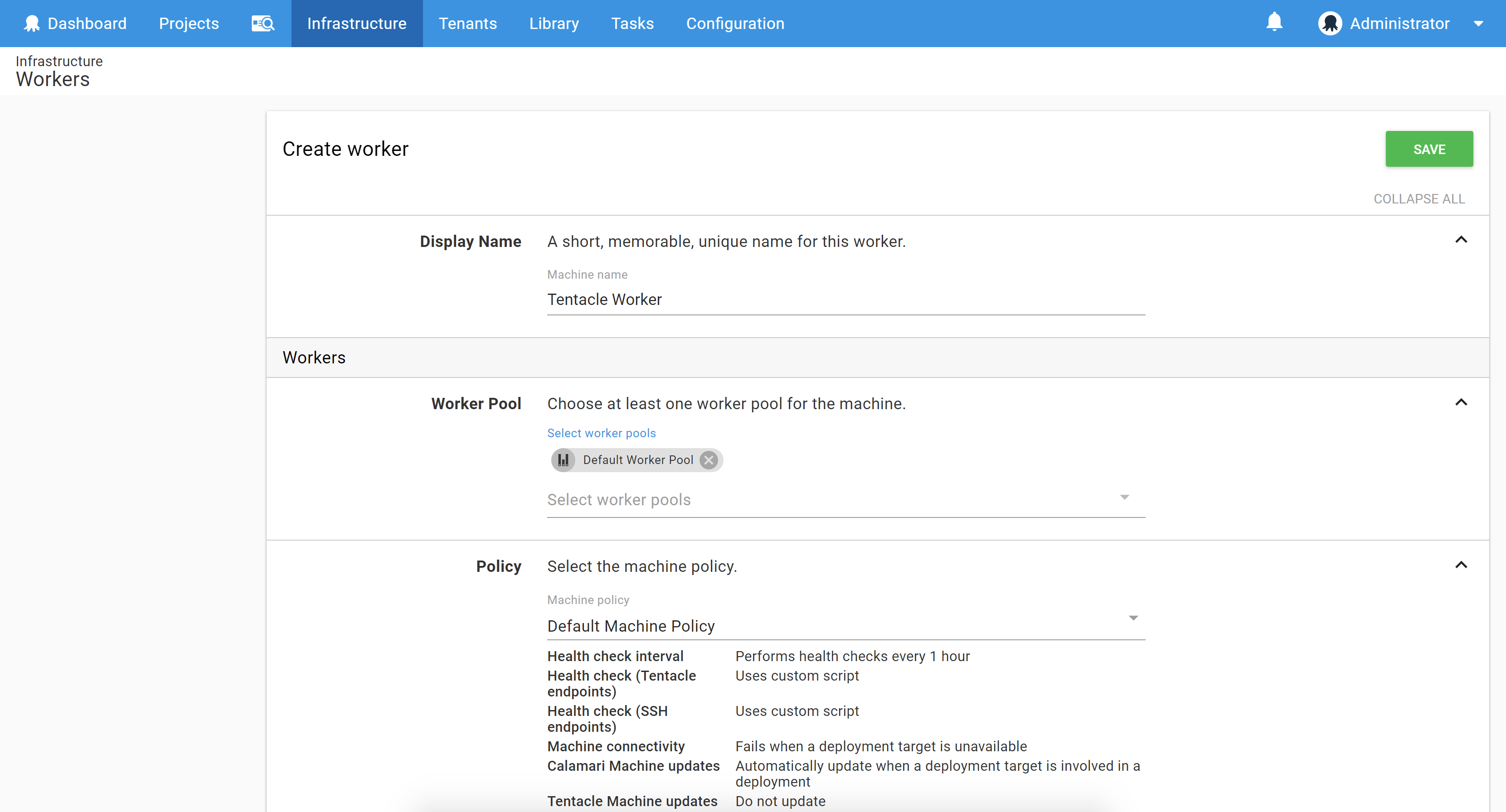Open the Select worker pools dropdown arrow
This screenshot has height=812, width=1506.
coord(1125,497)
